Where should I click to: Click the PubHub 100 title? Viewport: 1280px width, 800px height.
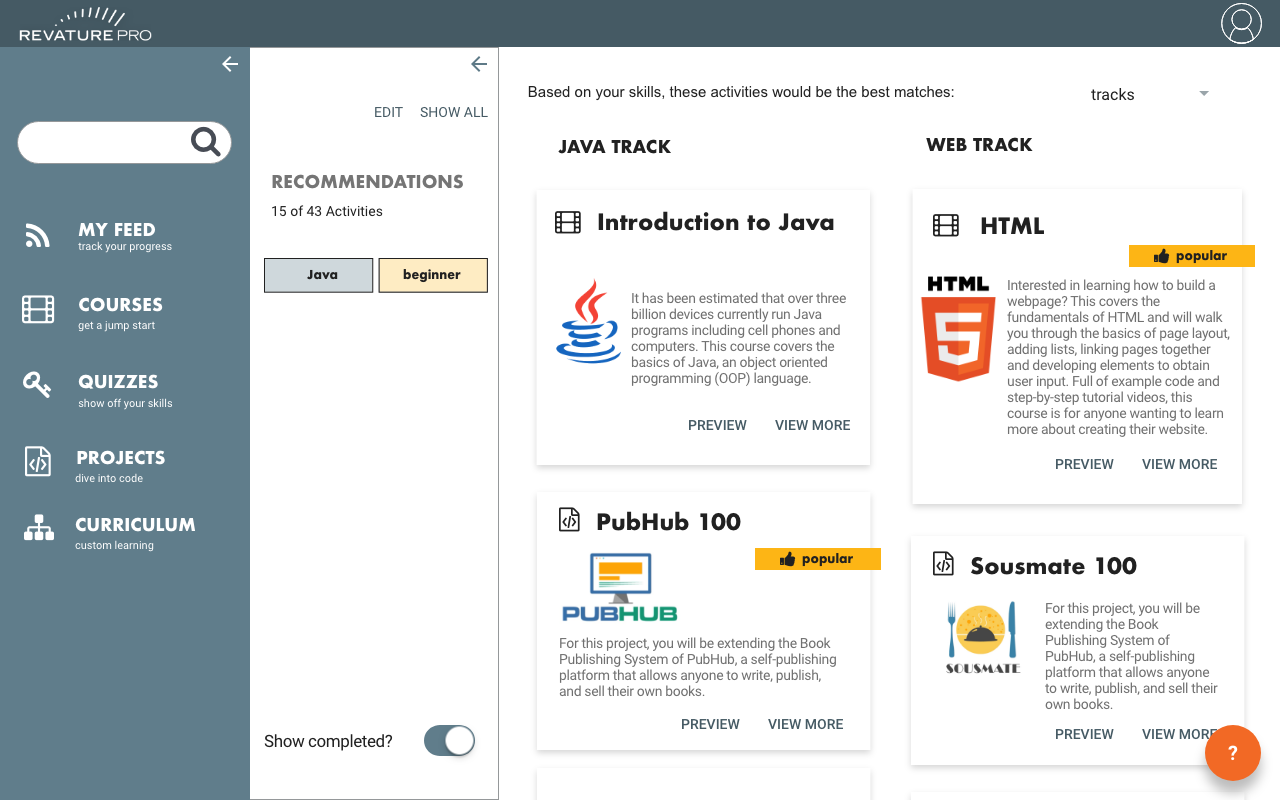coord(668,521)
